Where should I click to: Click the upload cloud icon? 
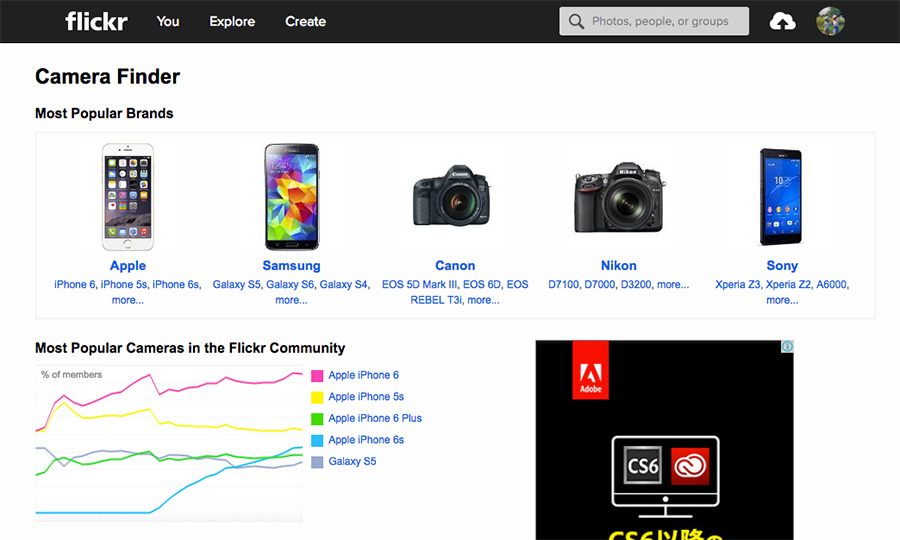(x=782, y=22)
